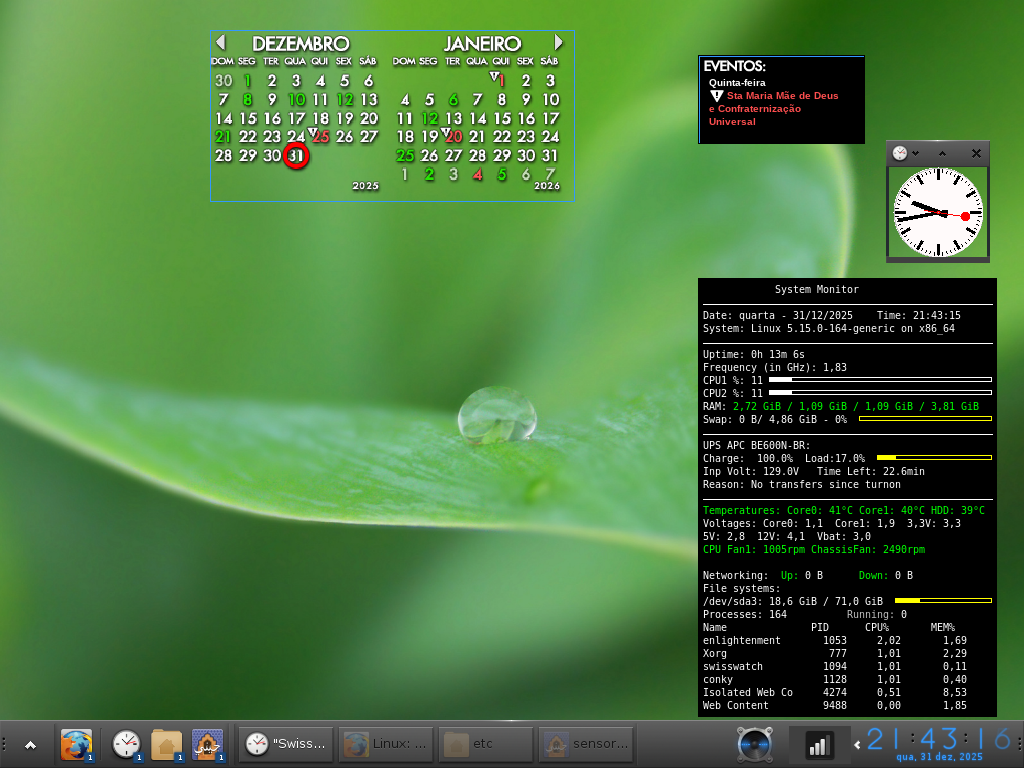Viewport: 1024px width, 768px height.
Task: Expand the taskbar start menu arrow
Action: [x=30, y=745]
